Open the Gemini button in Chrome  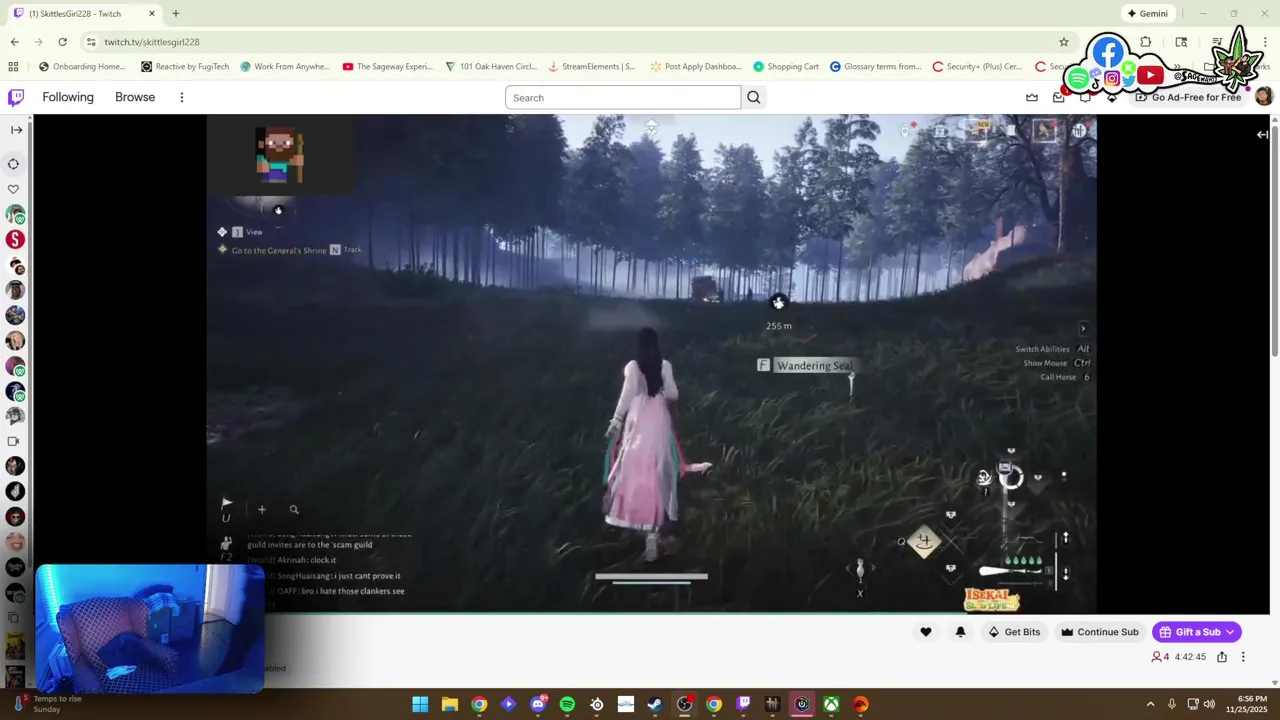(x=1148, y=14)
